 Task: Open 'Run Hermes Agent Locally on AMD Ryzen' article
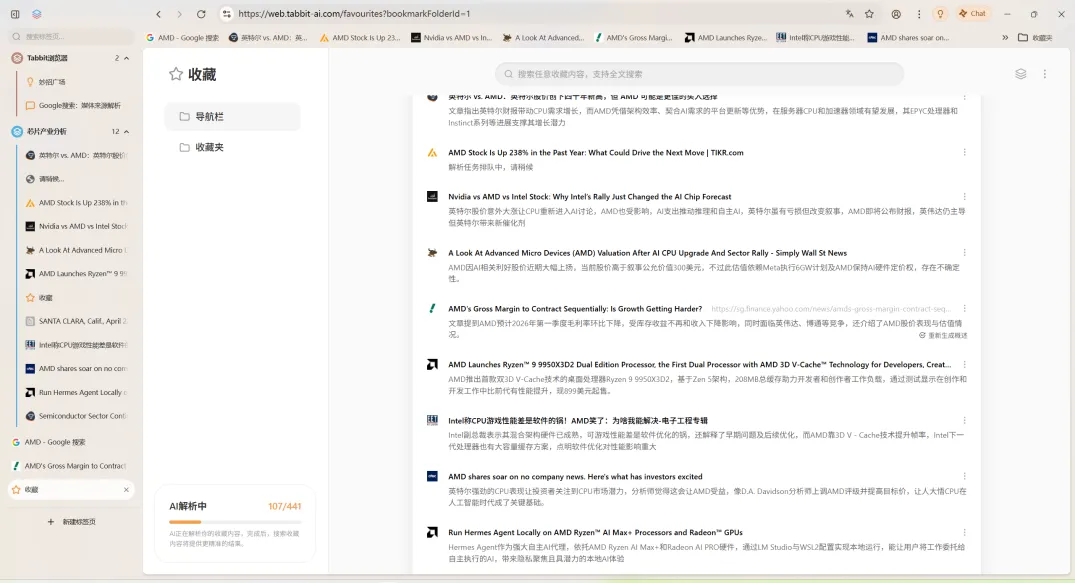click(x=595, y=532)
